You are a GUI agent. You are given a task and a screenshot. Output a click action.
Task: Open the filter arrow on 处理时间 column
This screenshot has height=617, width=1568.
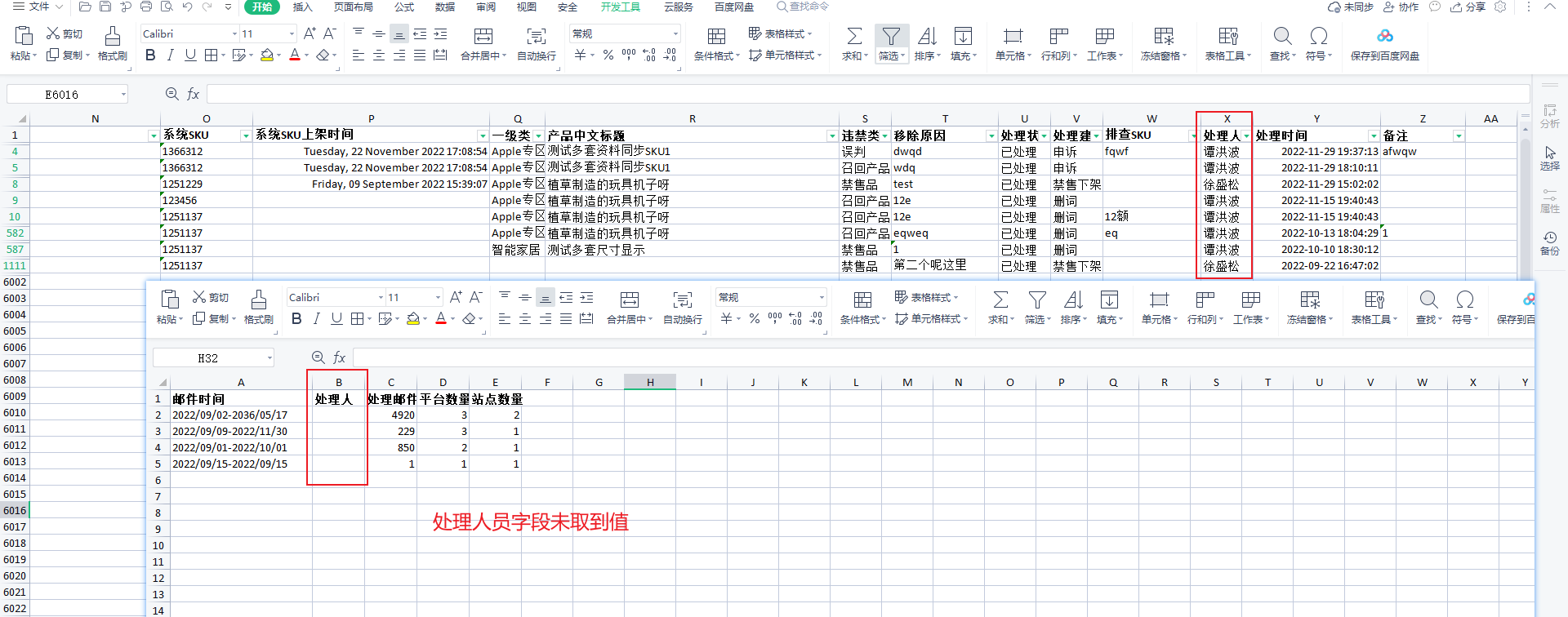pyautogui.click(x=1374, y=135)
